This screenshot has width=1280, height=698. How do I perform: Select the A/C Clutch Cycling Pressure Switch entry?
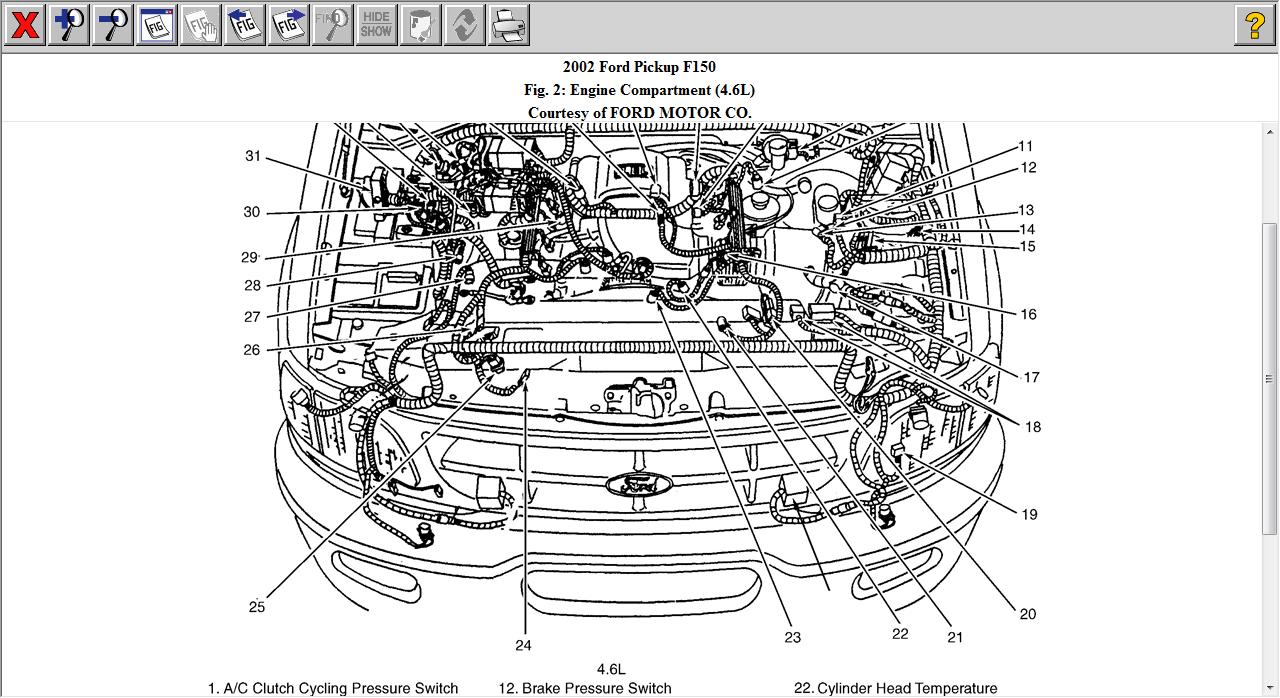[333, 688]
